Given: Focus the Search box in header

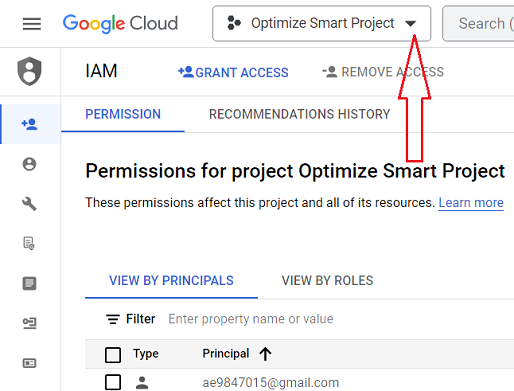Looking at the screenshot, I should click(x=478, y=23).
